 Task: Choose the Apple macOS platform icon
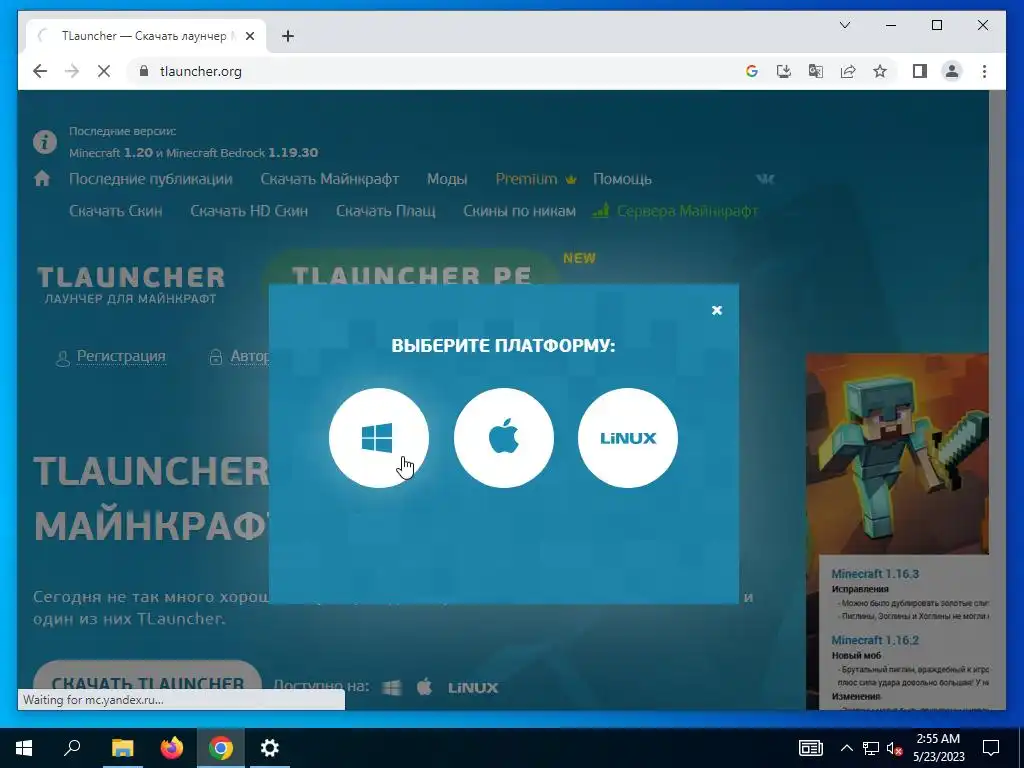pyautogui.click(x=504, y=438)
